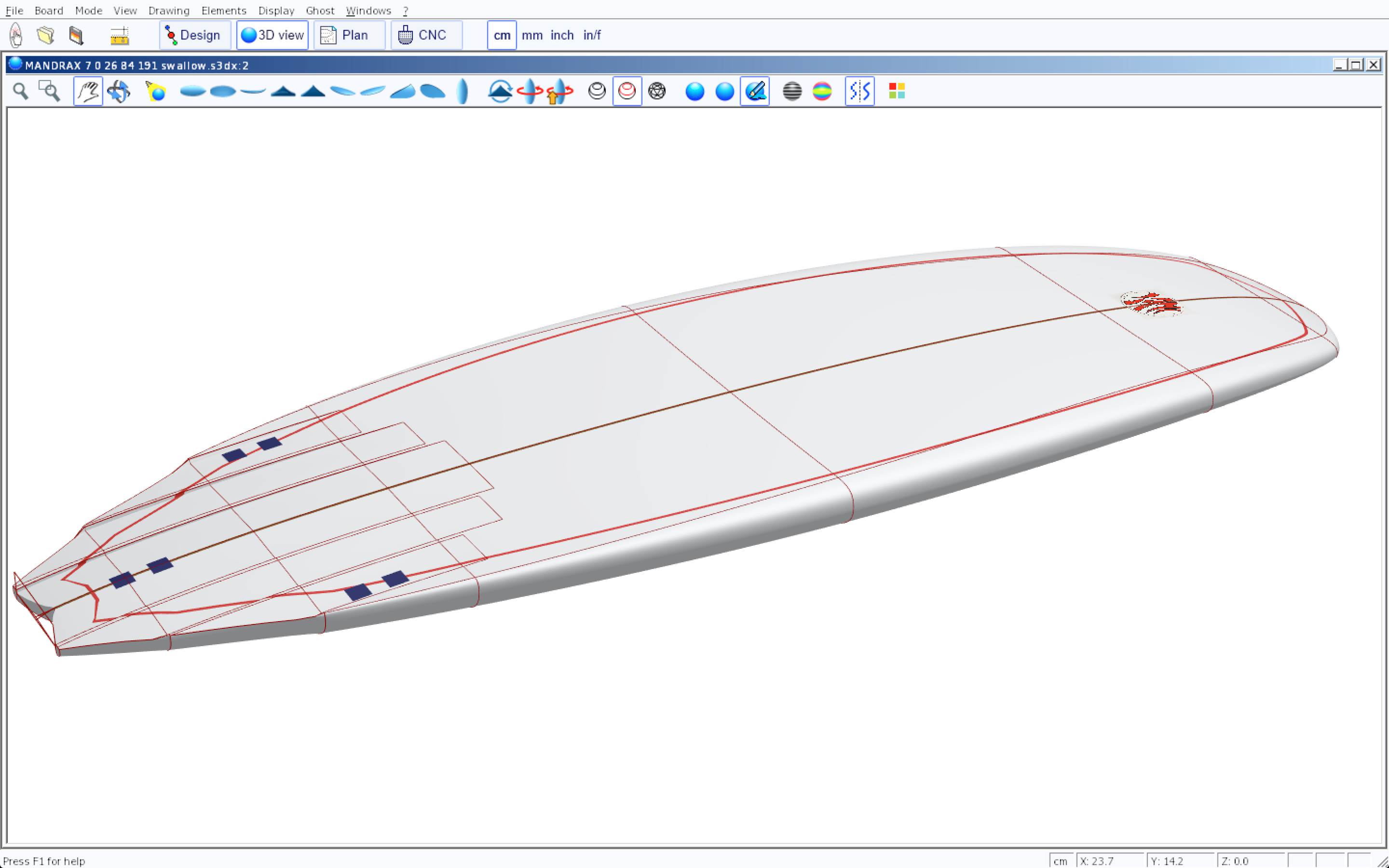Activate the 3D rotate view tool
The image size is (1389, 868).
point(118,91)
